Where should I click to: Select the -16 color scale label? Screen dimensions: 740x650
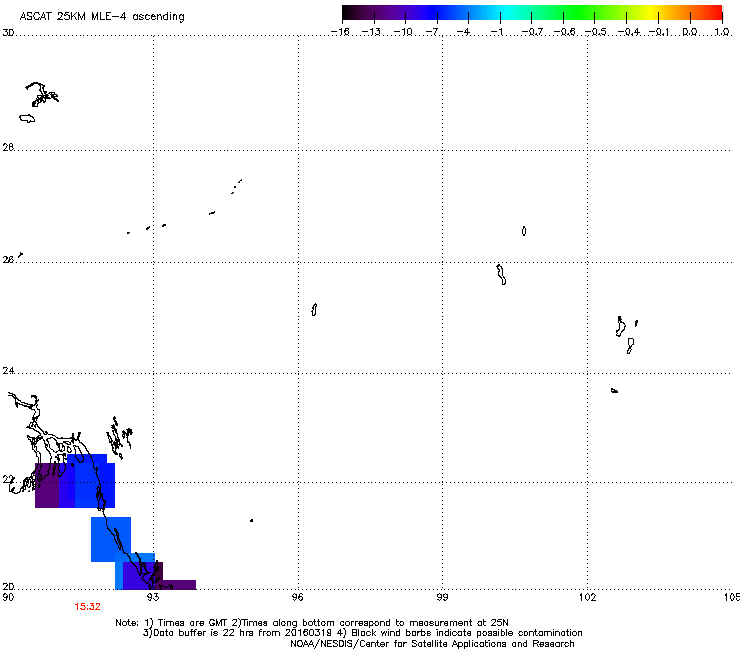[x=340, y=32]
